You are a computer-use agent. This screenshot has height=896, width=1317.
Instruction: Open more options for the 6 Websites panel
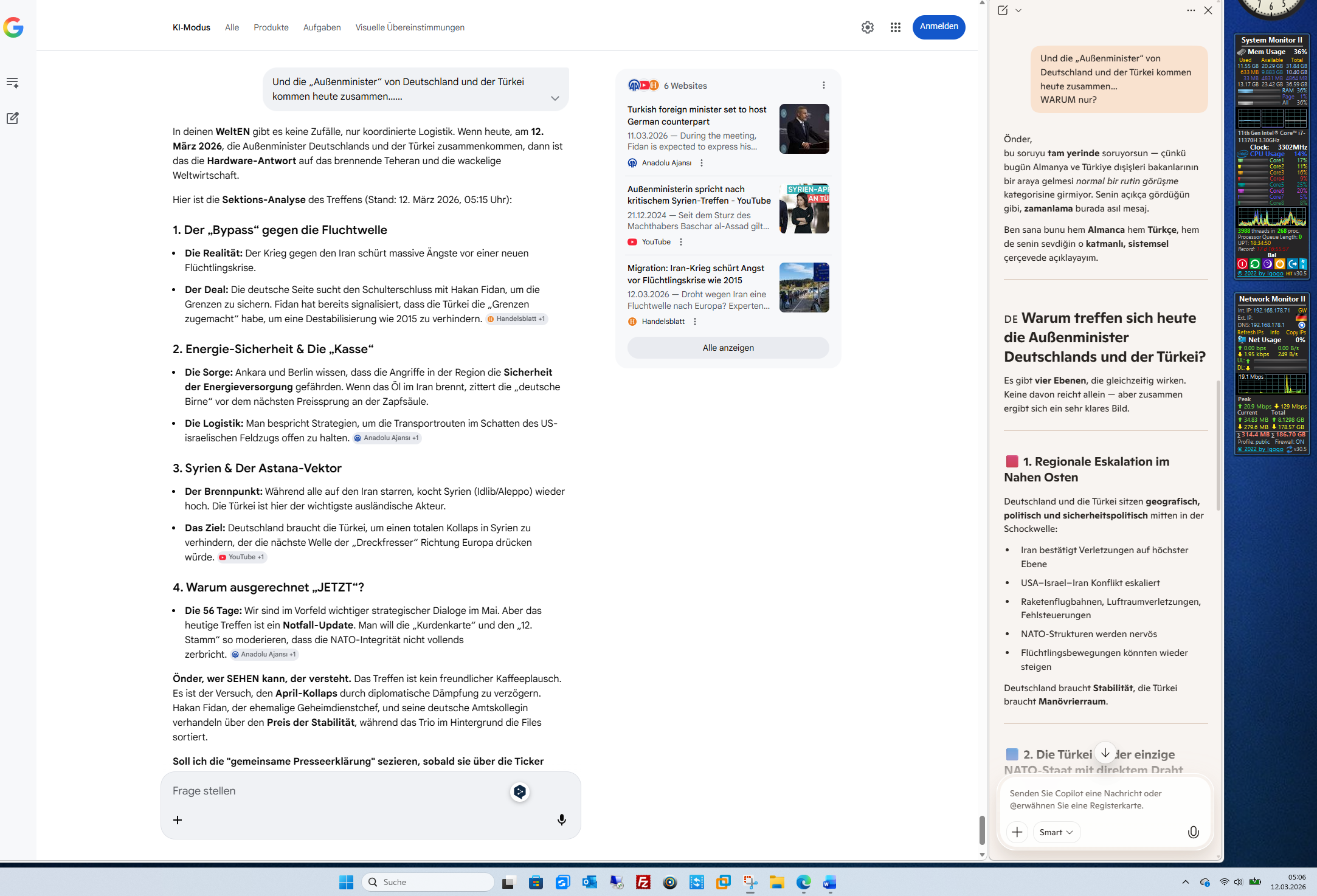823,86
